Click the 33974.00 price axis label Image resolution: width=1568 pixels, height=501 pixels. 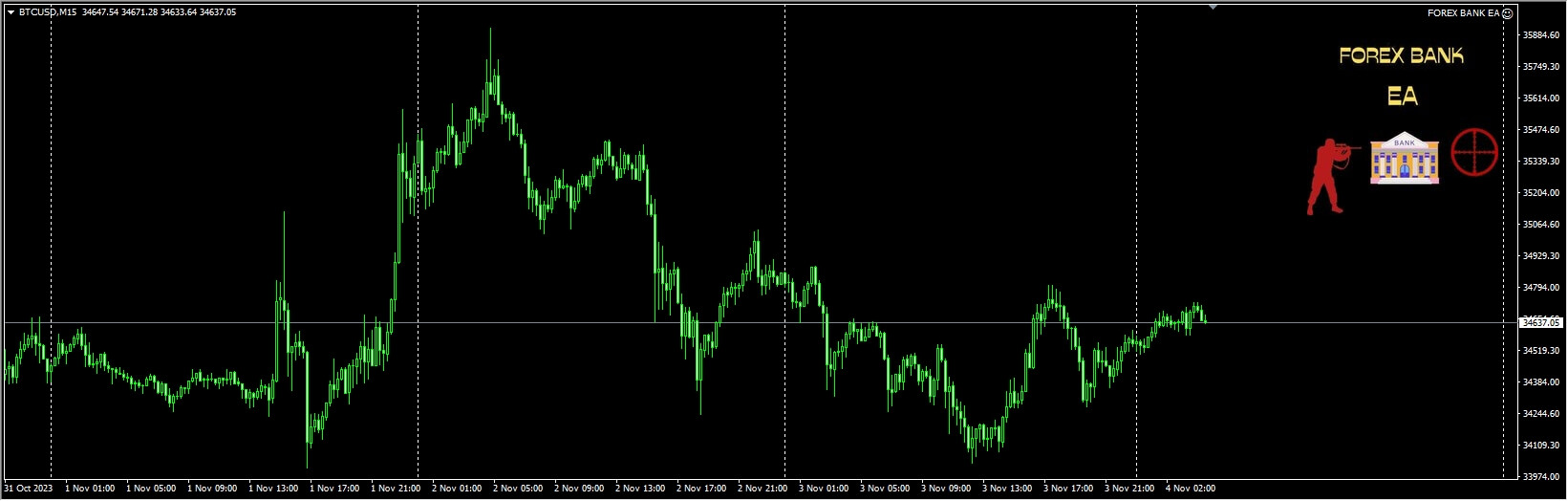(x=1540, y=477)
